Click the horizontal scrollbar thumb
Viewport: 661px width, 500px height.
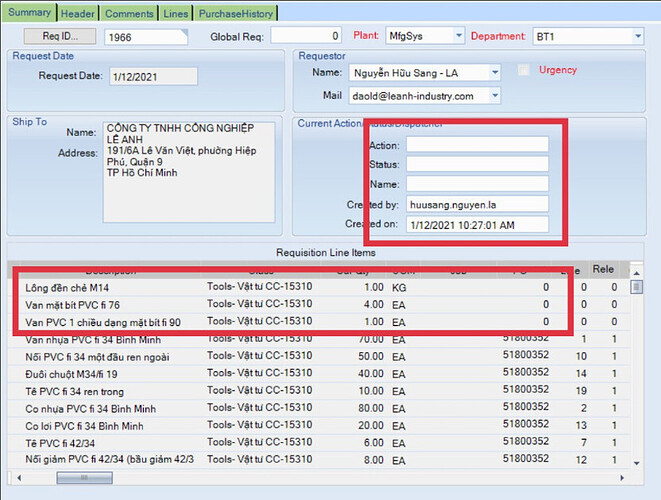pyautogui.click(x=84, y=478)
